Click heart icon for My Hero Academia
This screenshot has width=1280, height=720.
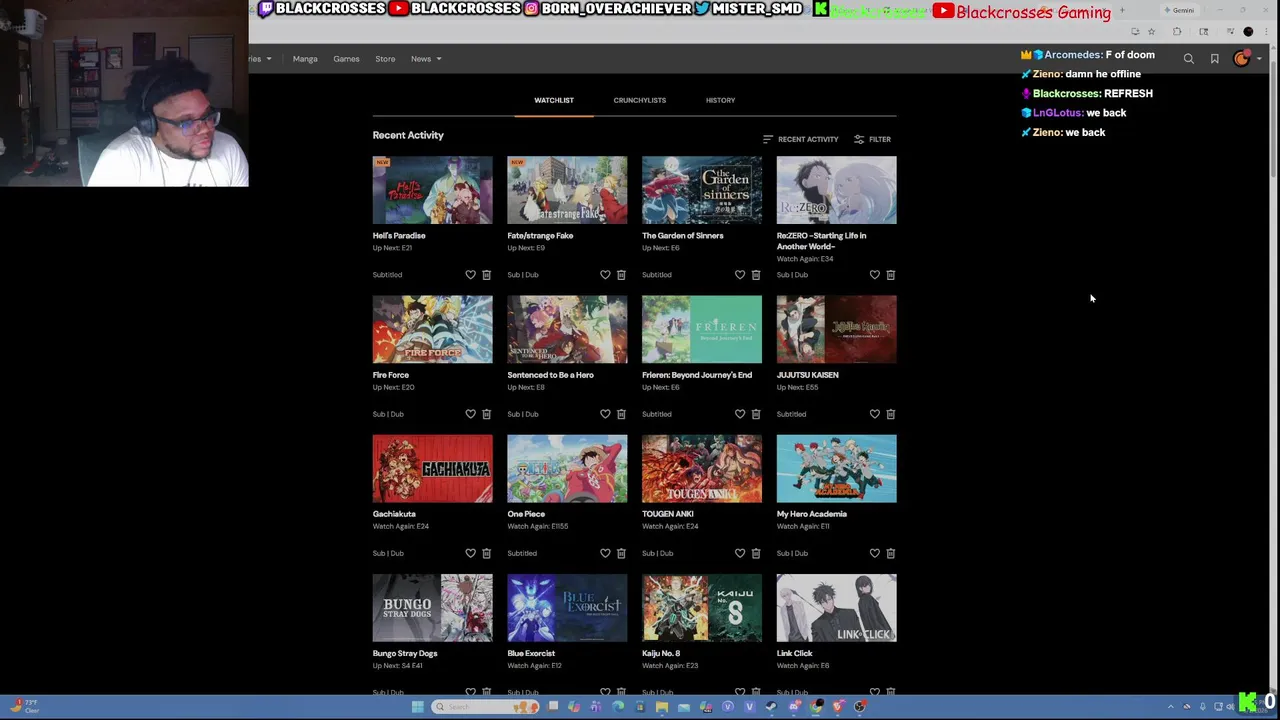click(875, 552)
